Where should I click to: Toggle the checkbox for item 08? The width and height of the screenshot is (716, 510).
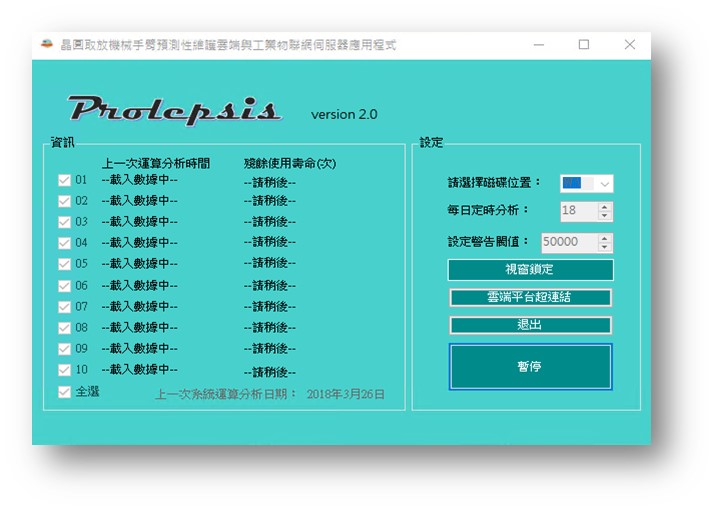tap(64, 328)
